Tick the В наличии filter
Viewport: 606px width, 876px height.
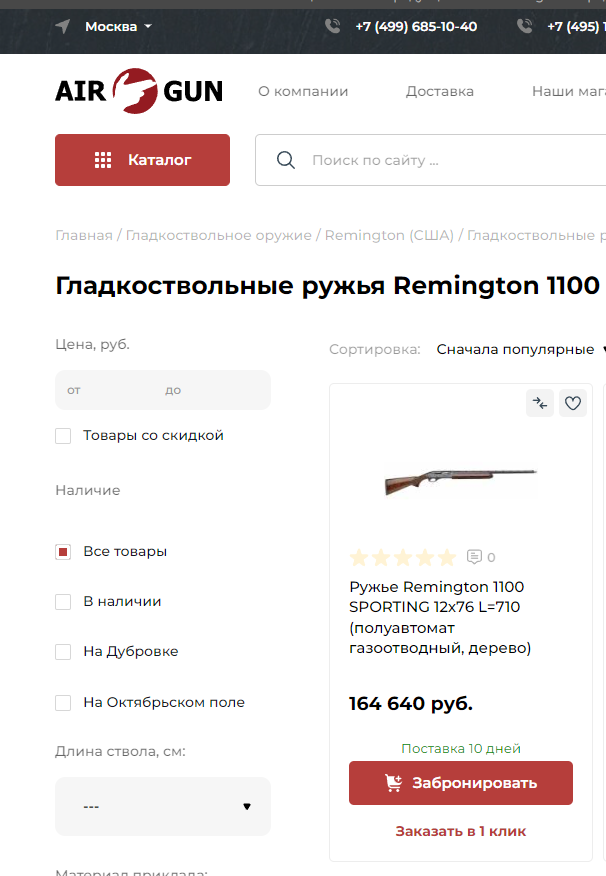(63, 602)
